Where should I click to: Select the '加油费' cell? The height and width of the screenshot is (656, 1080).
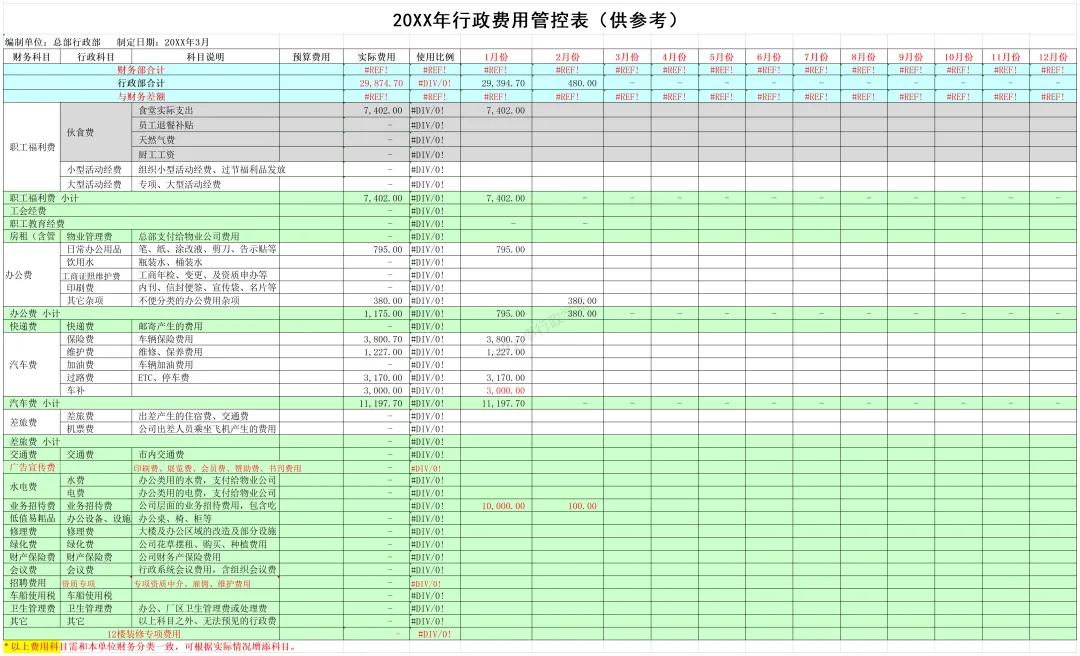point(96,365)
